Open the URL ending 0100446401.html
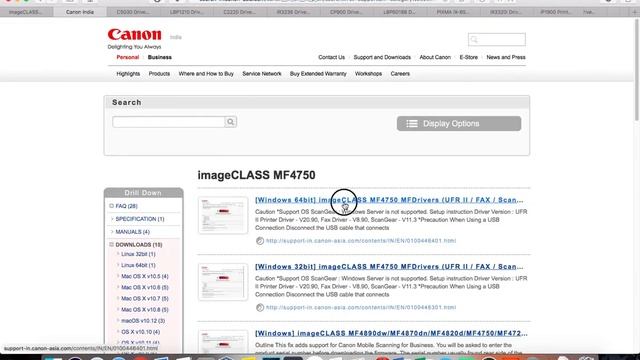 tap(361, 241)
